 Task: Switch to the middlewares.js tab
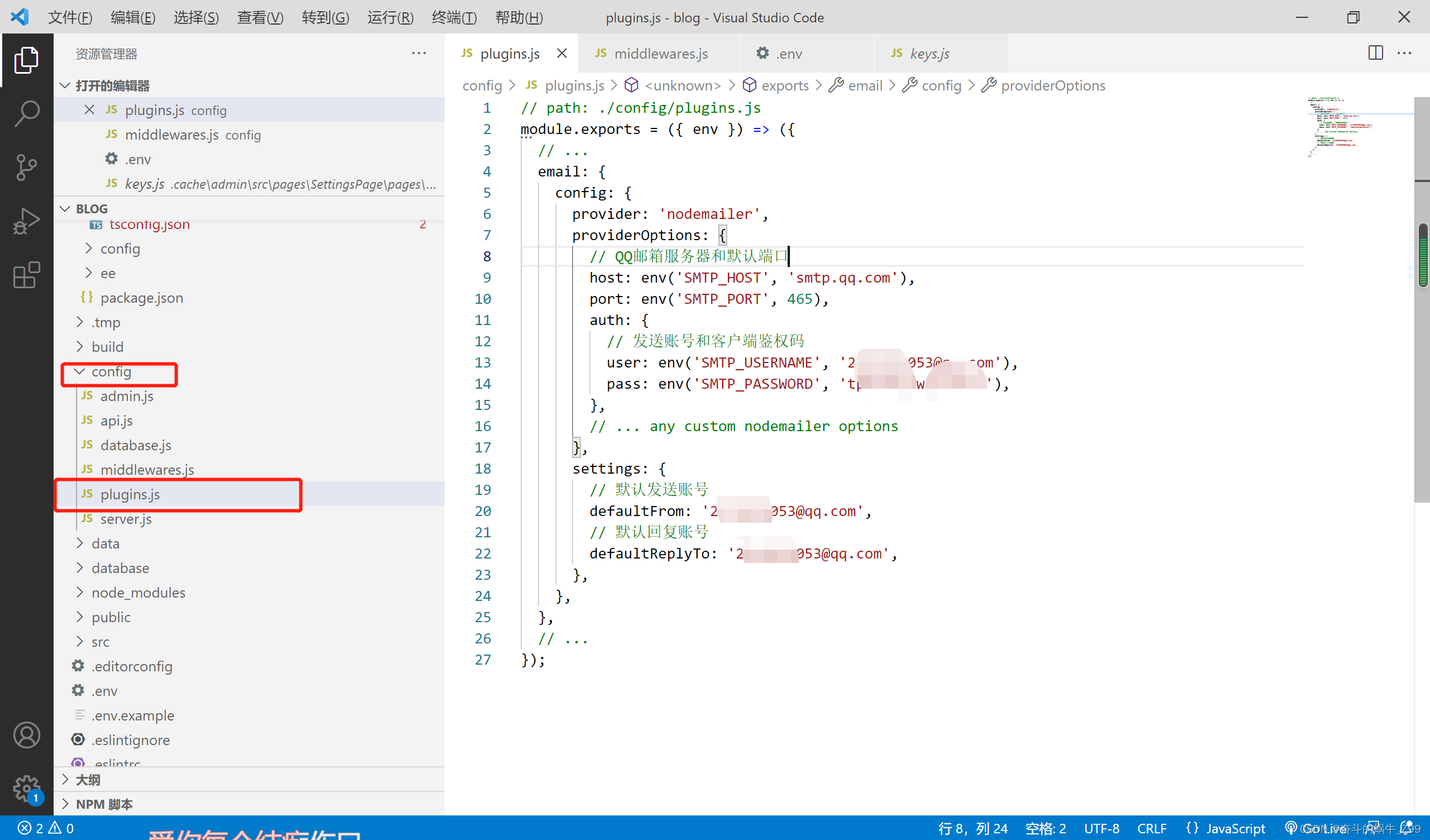(660, 54)
